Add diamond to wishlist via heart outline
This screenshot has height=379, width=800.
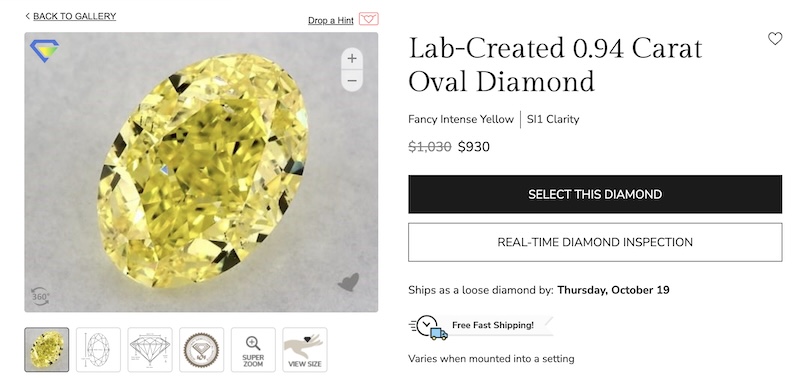point(774,38)
